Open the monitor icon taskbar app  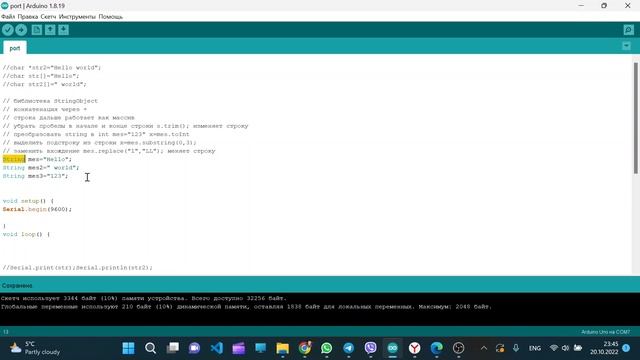point(260,348)
